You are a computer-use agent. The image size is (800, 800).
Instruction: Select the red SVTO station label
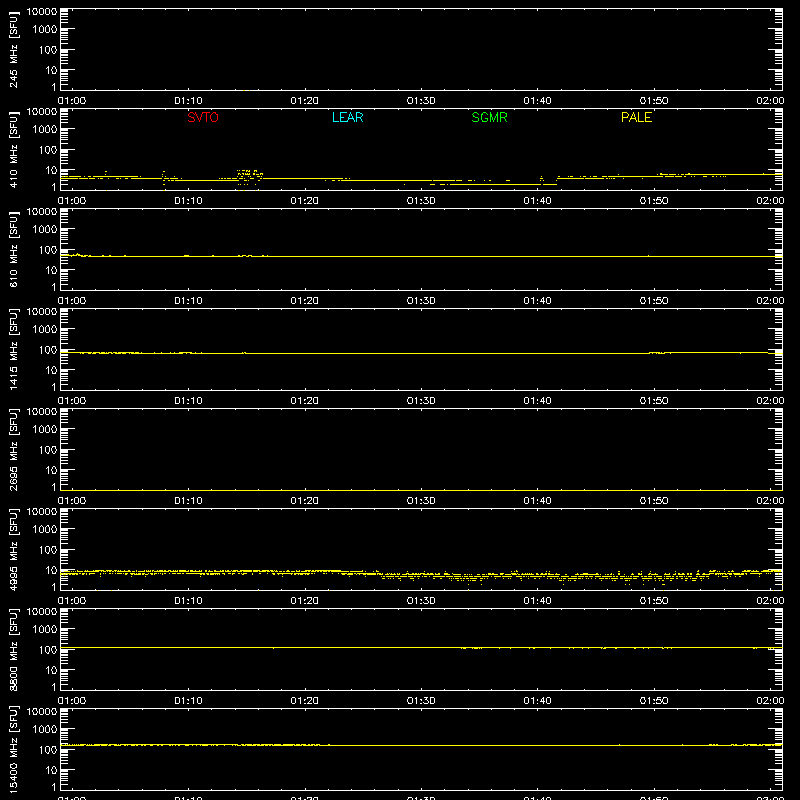[x=203, y=117]
